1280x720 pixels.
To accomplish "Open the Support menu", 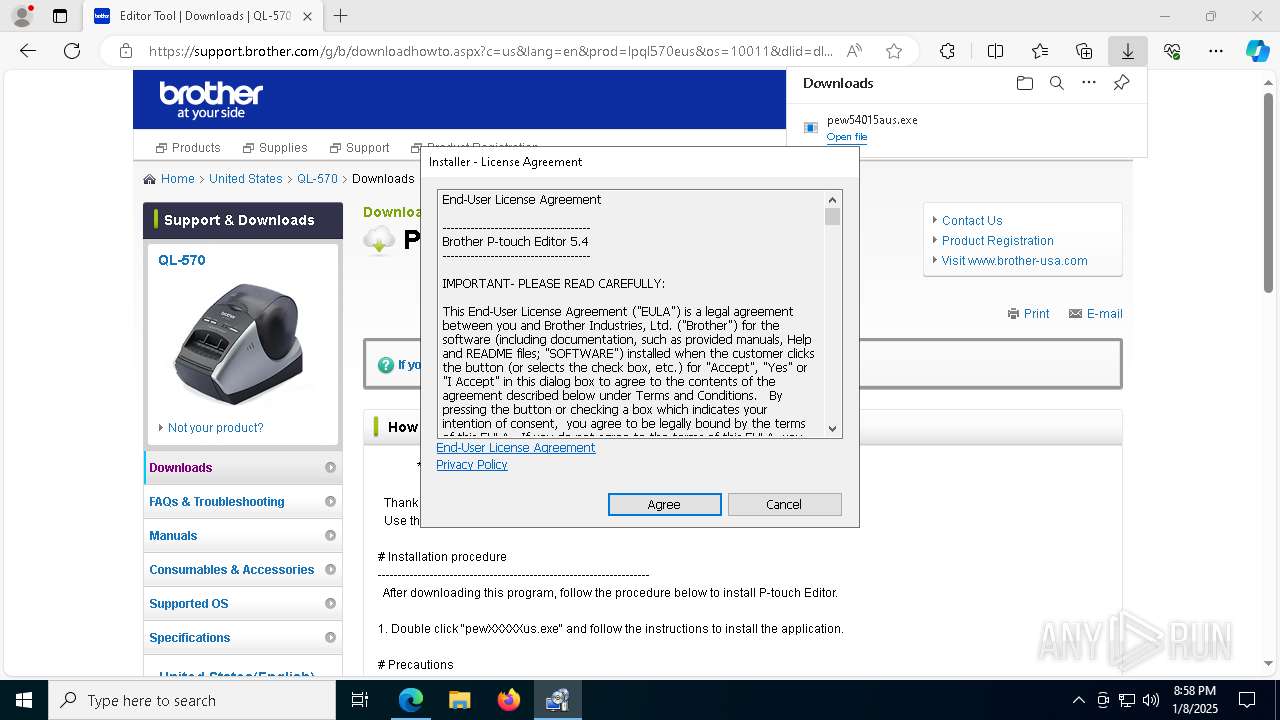I will pos(360,148).
